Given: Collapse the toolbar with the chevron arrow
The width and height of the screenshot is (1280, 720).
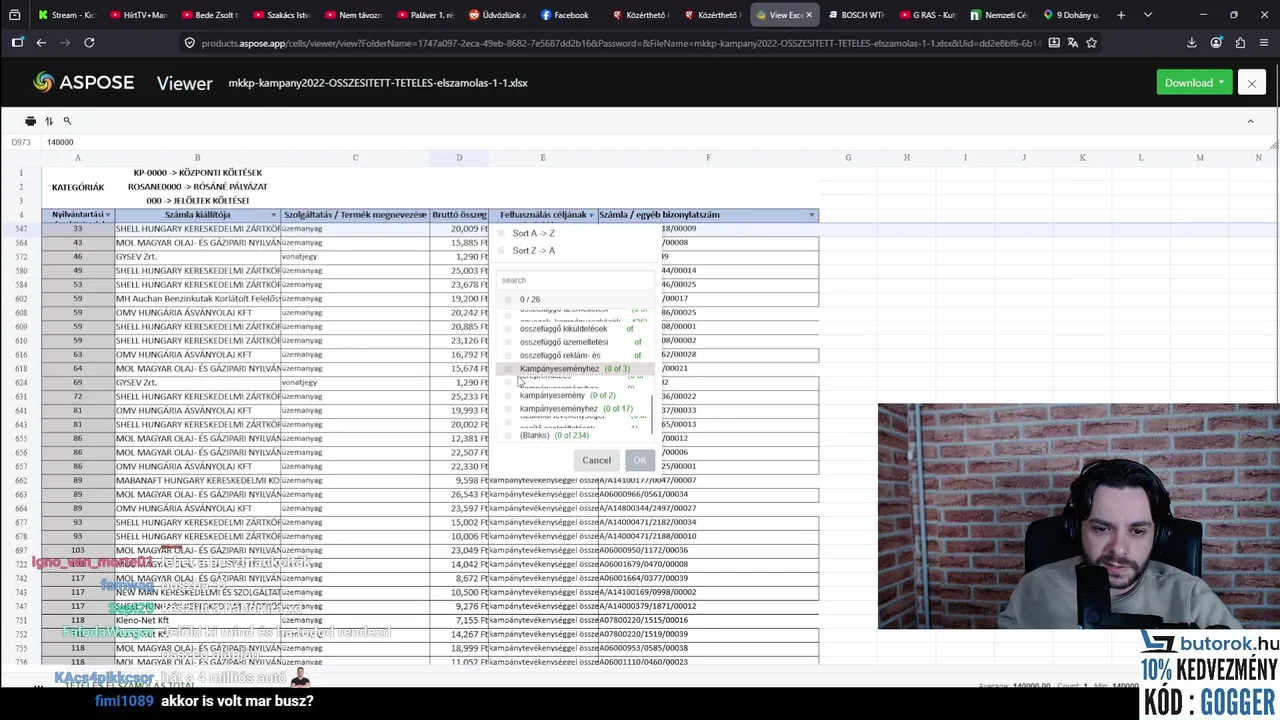Looking at the screenshot, I should (1250, 121).
